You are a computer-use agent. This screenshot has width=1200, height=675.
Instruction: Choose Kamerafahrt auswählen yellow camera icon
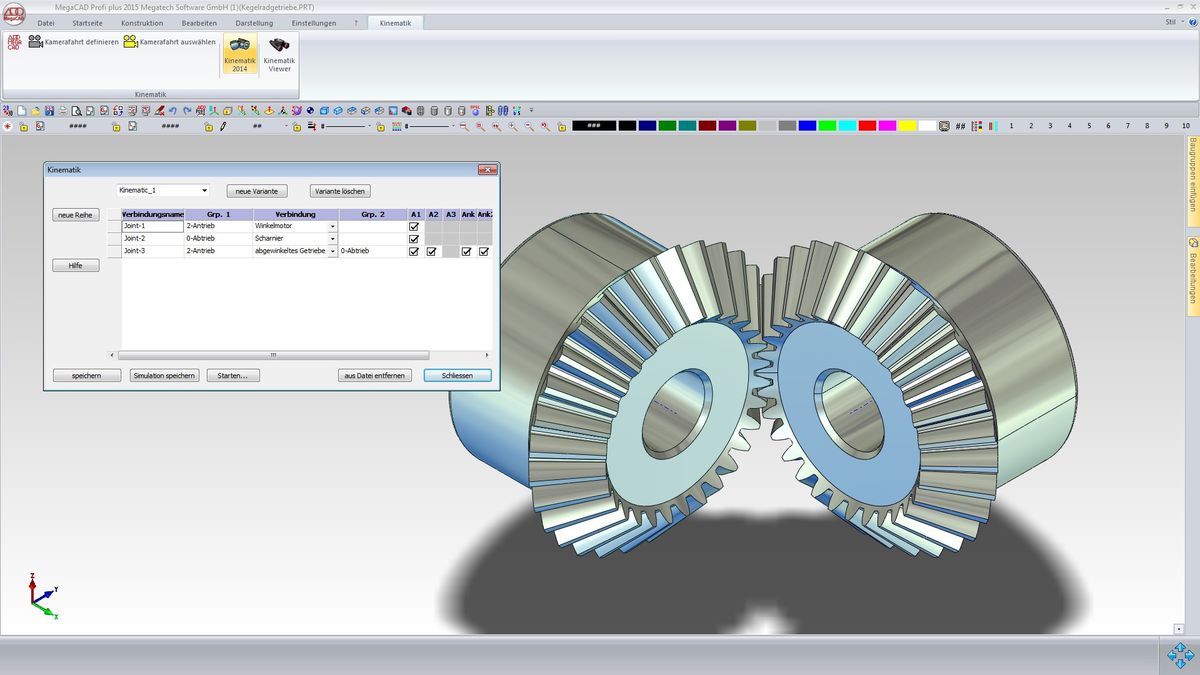131,42
